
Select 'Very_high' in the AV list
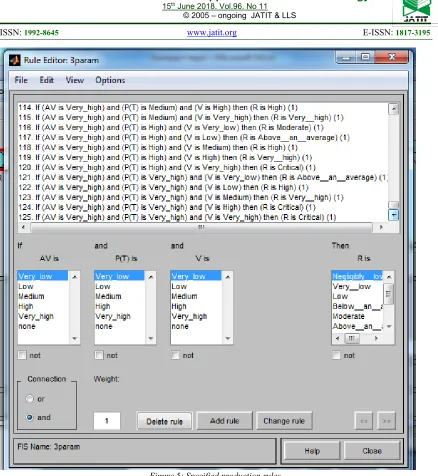tap(43, 316)
